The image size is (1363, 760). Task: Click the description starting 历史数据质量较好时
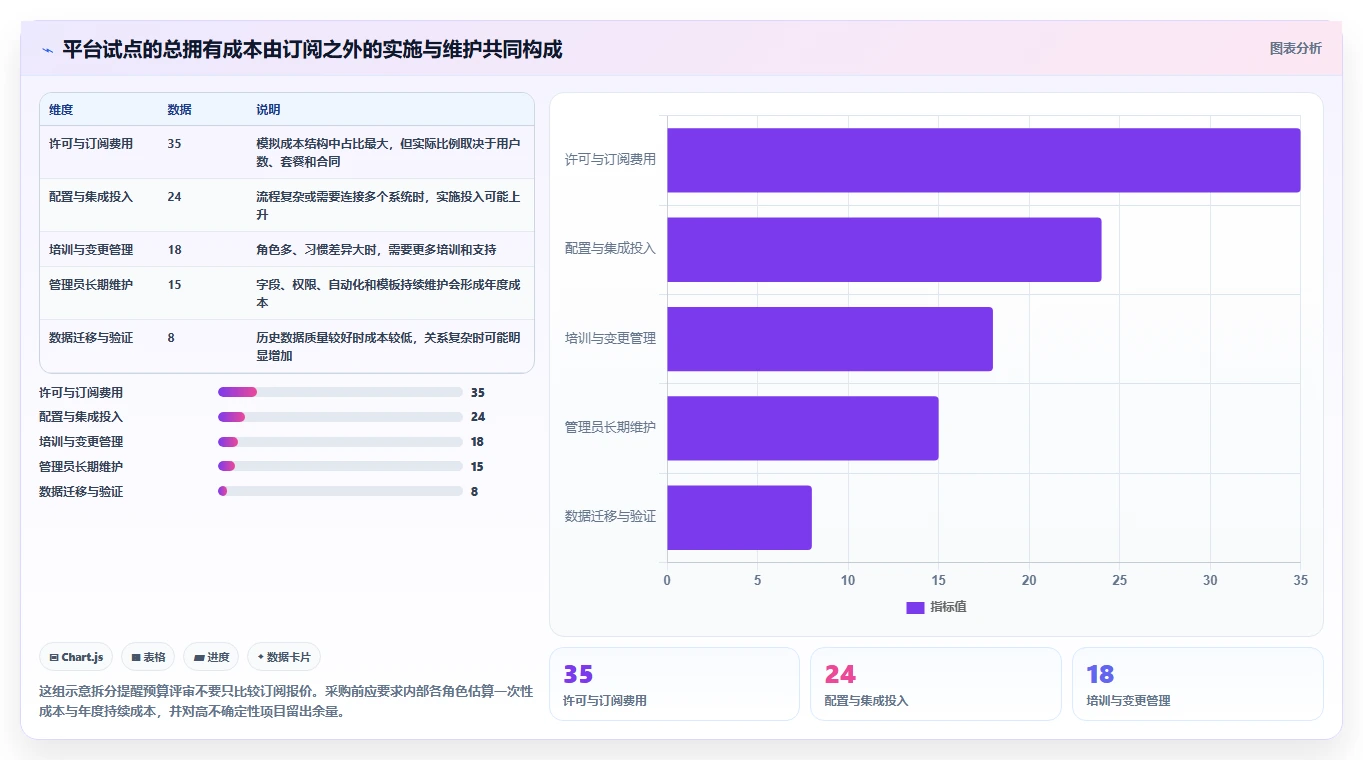(388, 347)
